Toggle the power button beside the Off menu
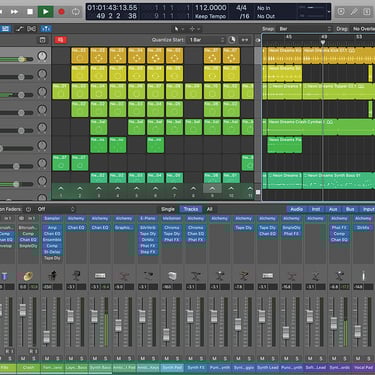Image resolution: width=375 pixels, height=375 pixels. click(x=29, y=209)
